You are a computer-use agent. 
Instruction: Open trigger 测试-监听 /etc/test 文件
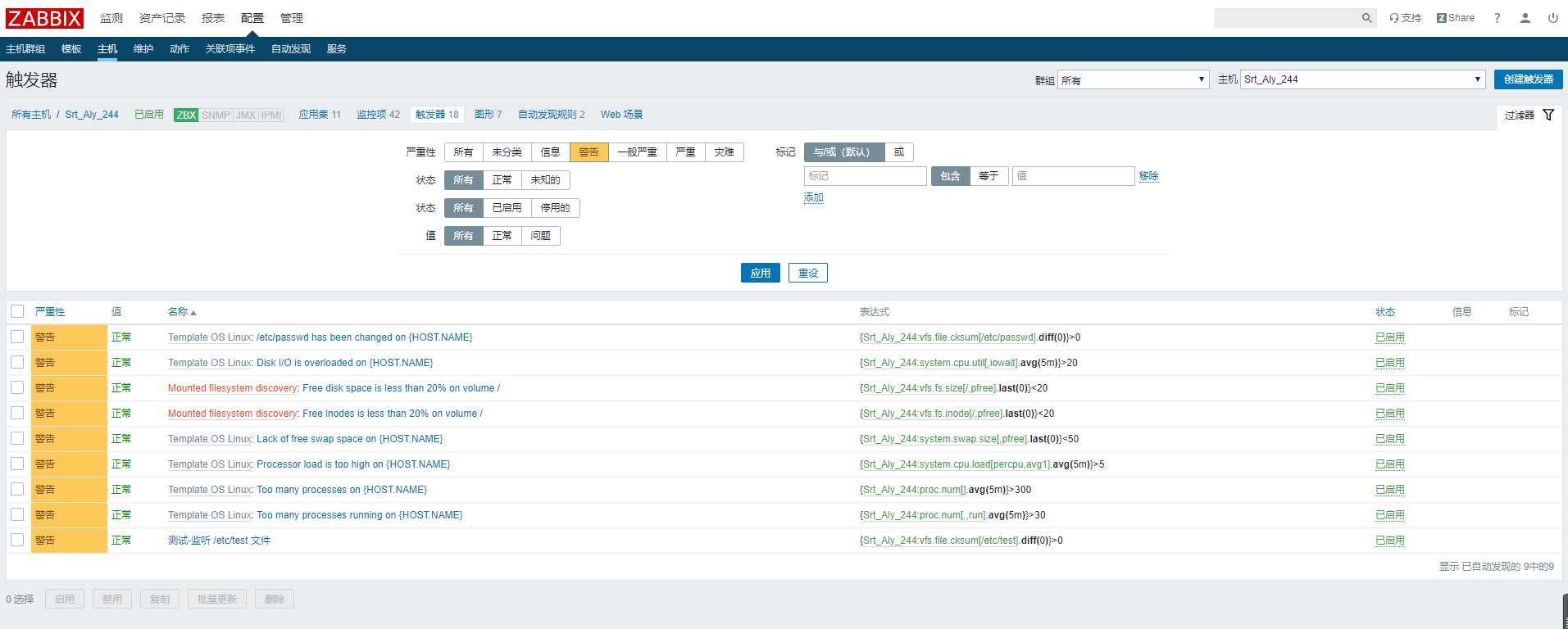click(x=219, y=541)
